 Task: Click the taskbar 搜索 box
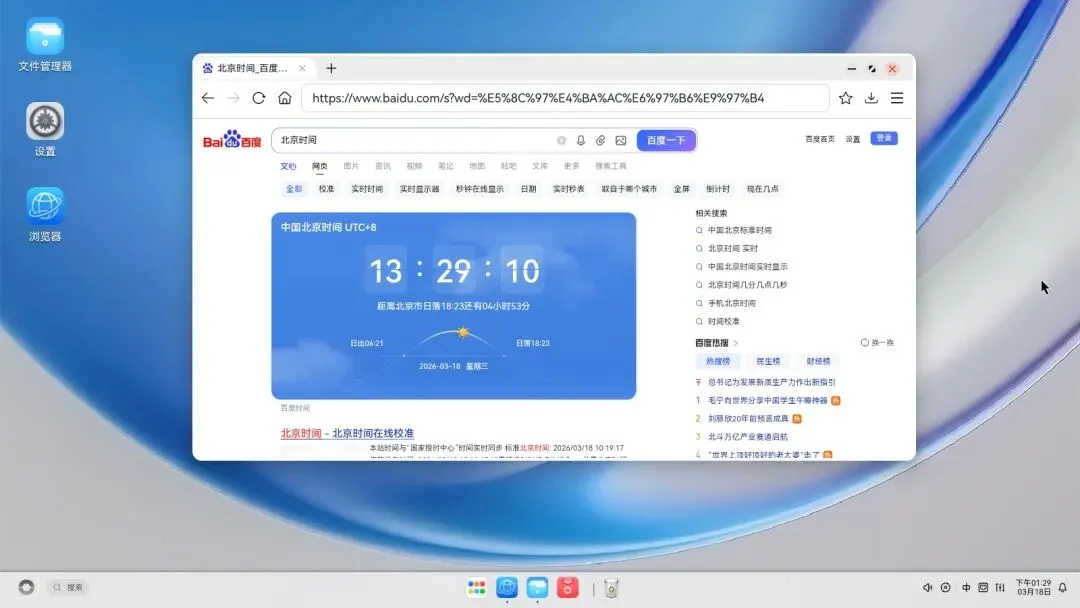(68, 587)
